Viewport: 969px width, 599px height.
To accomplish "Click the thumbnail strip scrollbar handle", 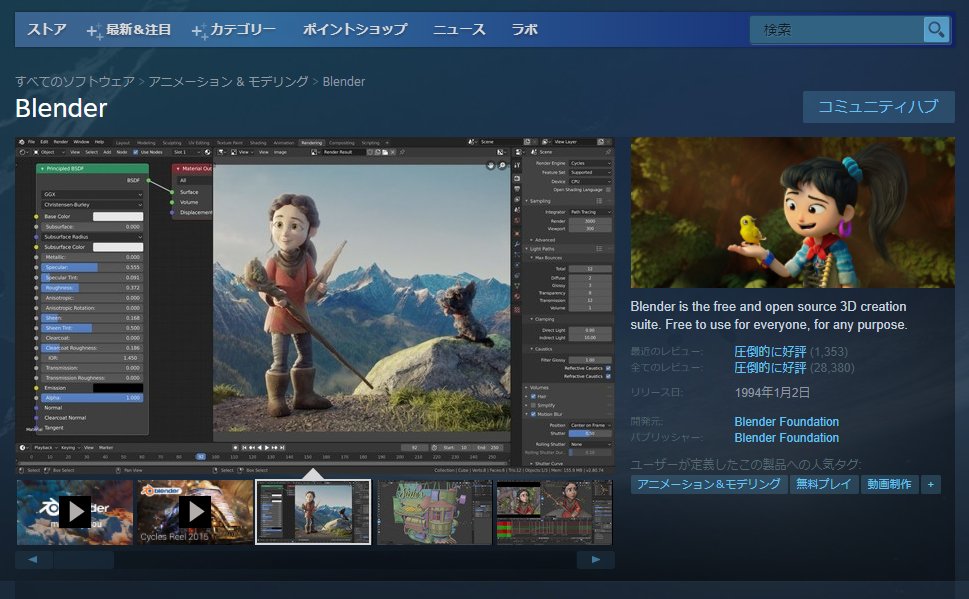I will click(83, 559).
